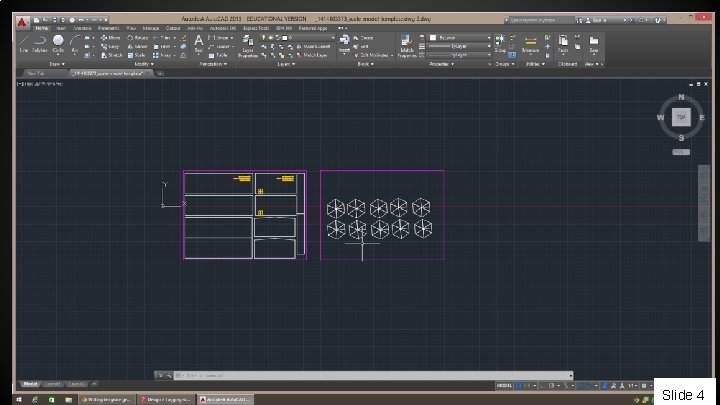Click the Text annotation tool
720x405 pixels.
199,41
